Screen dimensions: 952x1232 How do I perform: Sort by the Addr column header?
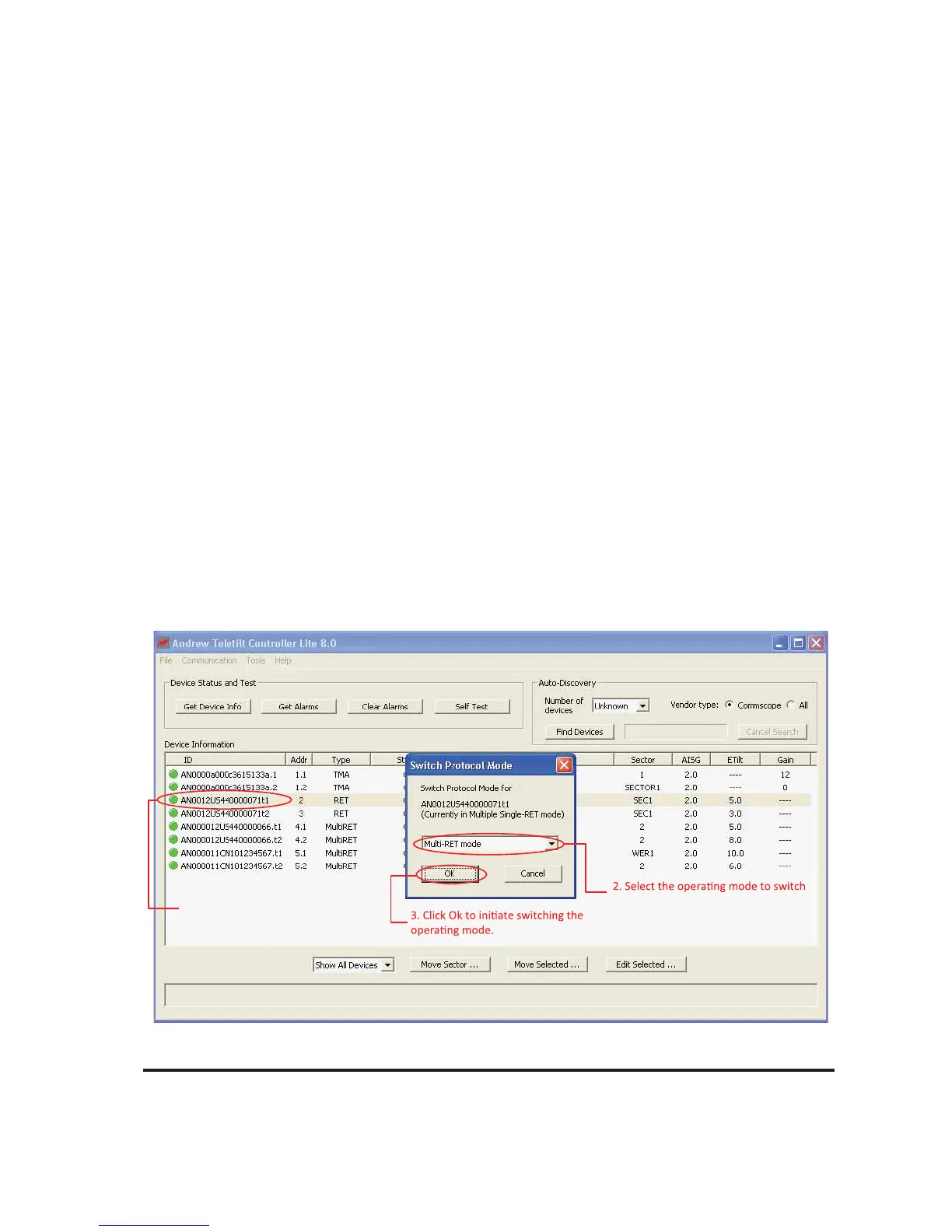click(x=299, y=760)
